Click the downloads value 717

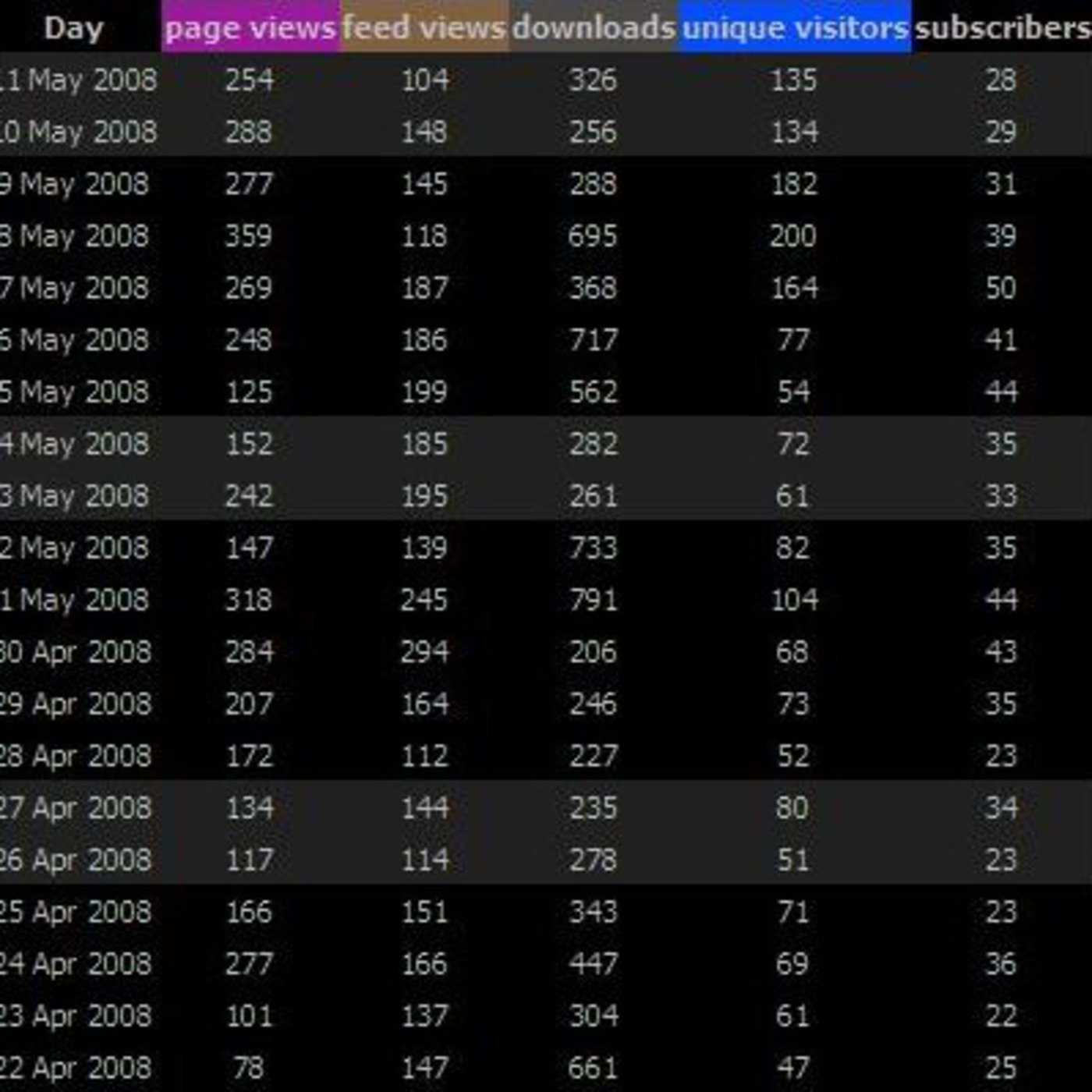593,339
